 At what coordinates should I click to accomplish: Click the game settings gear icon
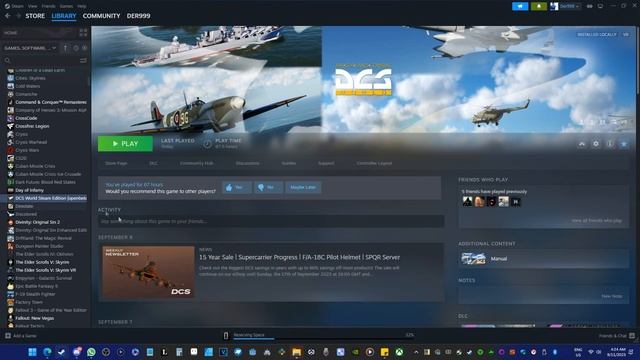596,144
